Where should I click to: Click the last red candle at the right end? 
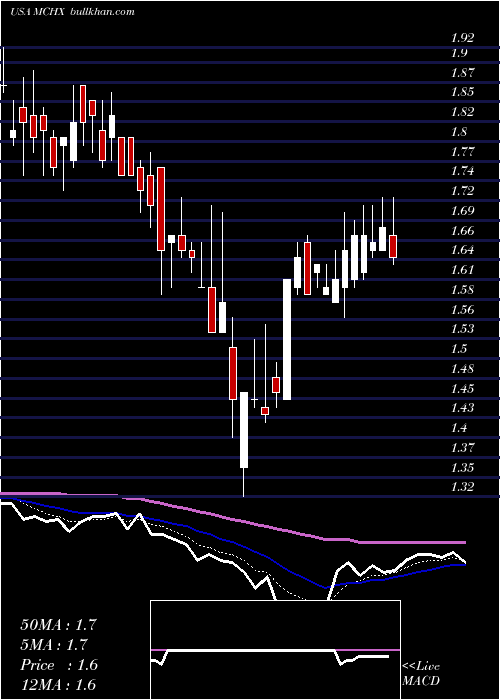393,246
